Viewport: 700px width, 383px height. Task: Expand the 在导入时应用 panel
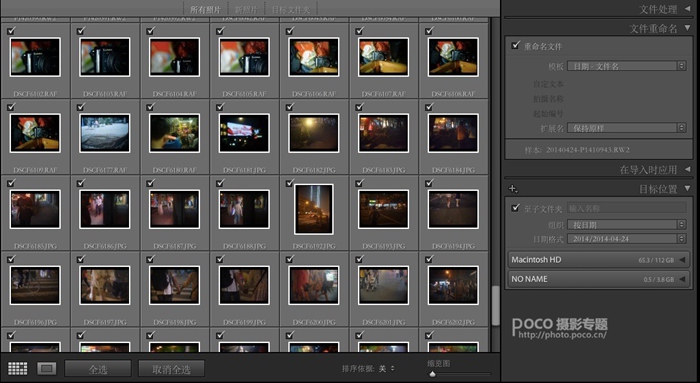click(688, 169)
